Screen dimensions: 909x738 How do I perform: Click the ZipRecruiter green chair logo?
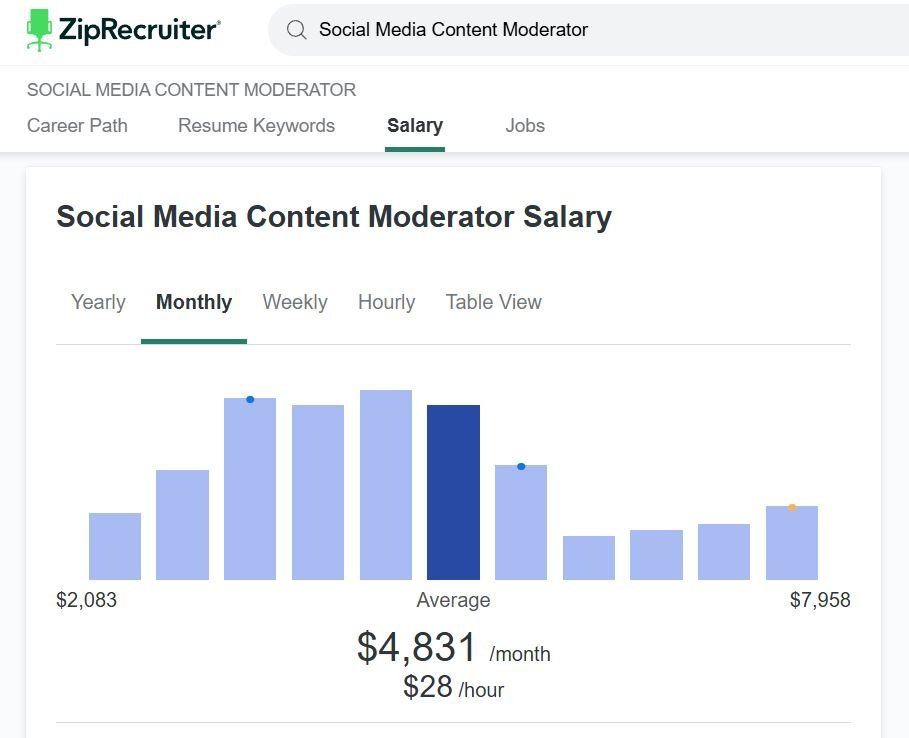[x=39, y=30]
